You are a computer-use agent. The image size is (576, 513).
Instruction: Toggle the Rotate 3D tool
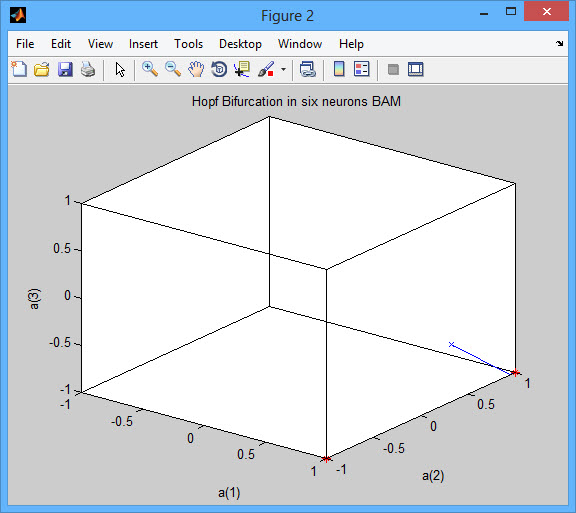(219, 69)
